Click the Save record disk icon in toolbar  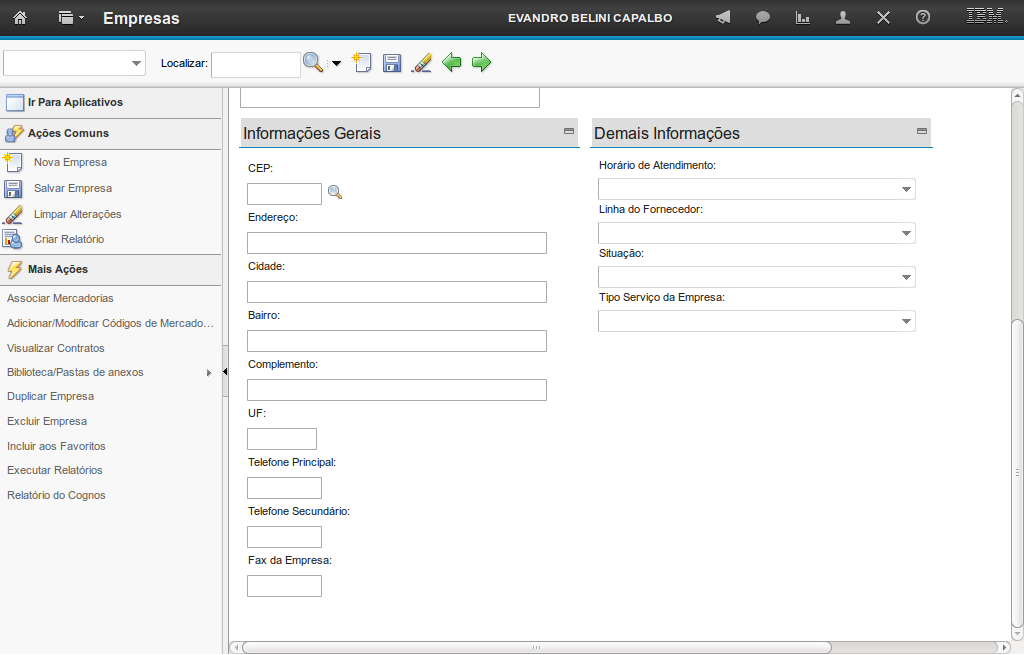click(x=392, y=63)
